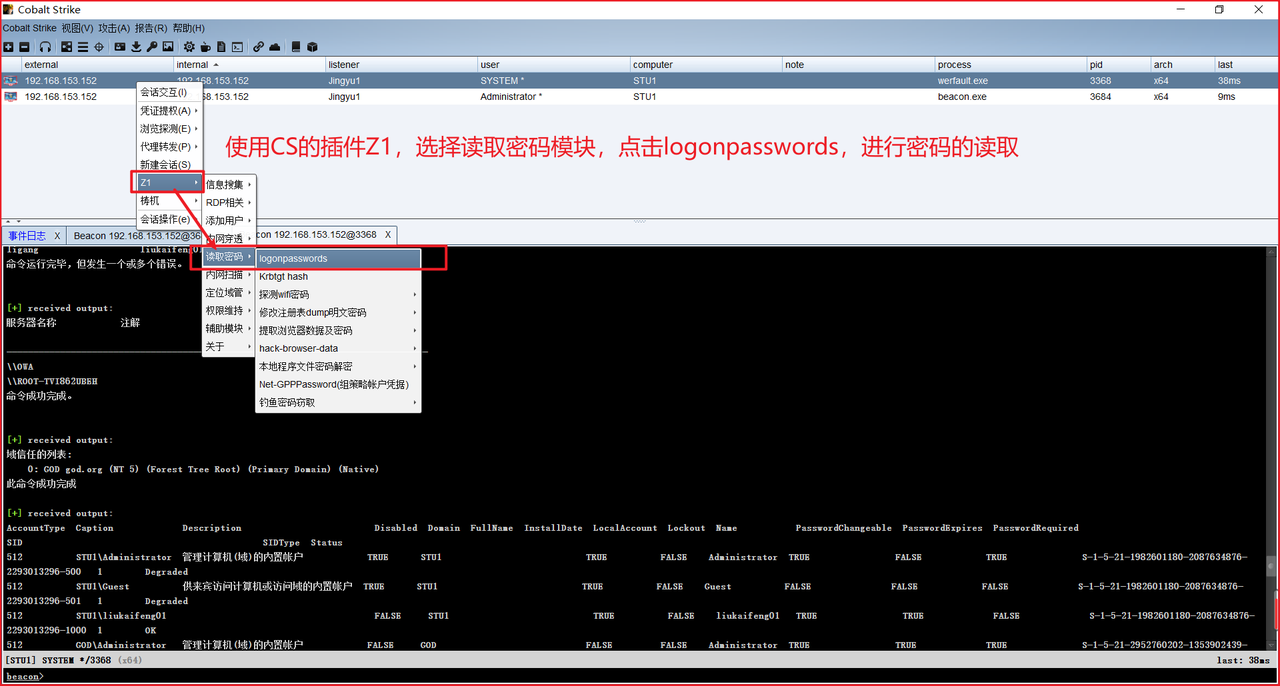The width and height of the screenshot is (1280, 686).
Task: Select logonpasswords in the password menu
Action: [x=338, y=258]
